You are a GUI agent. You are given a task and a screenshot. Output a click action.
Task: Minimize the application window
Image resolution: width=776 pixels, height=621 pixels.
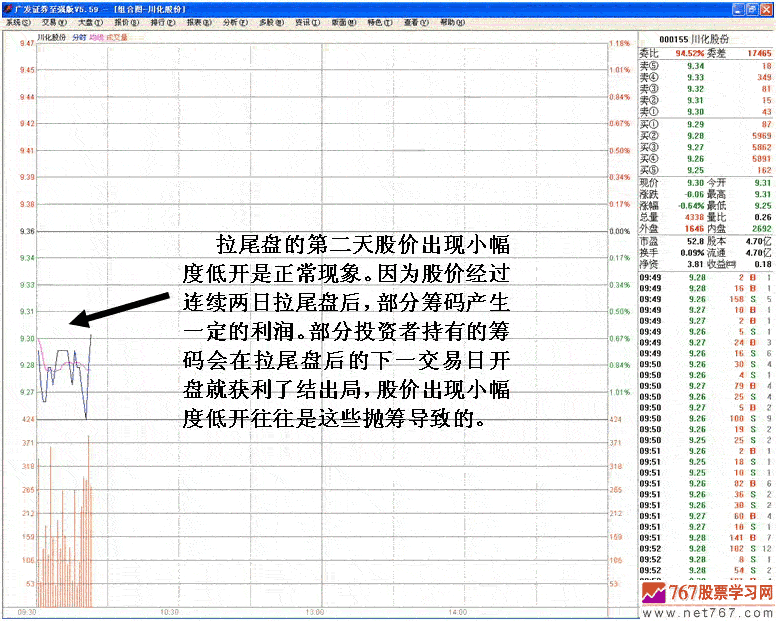[737, 8]
